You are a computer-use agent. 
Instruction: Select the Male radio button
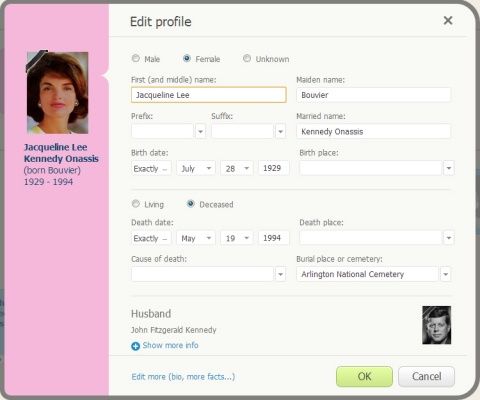[136, 58]
